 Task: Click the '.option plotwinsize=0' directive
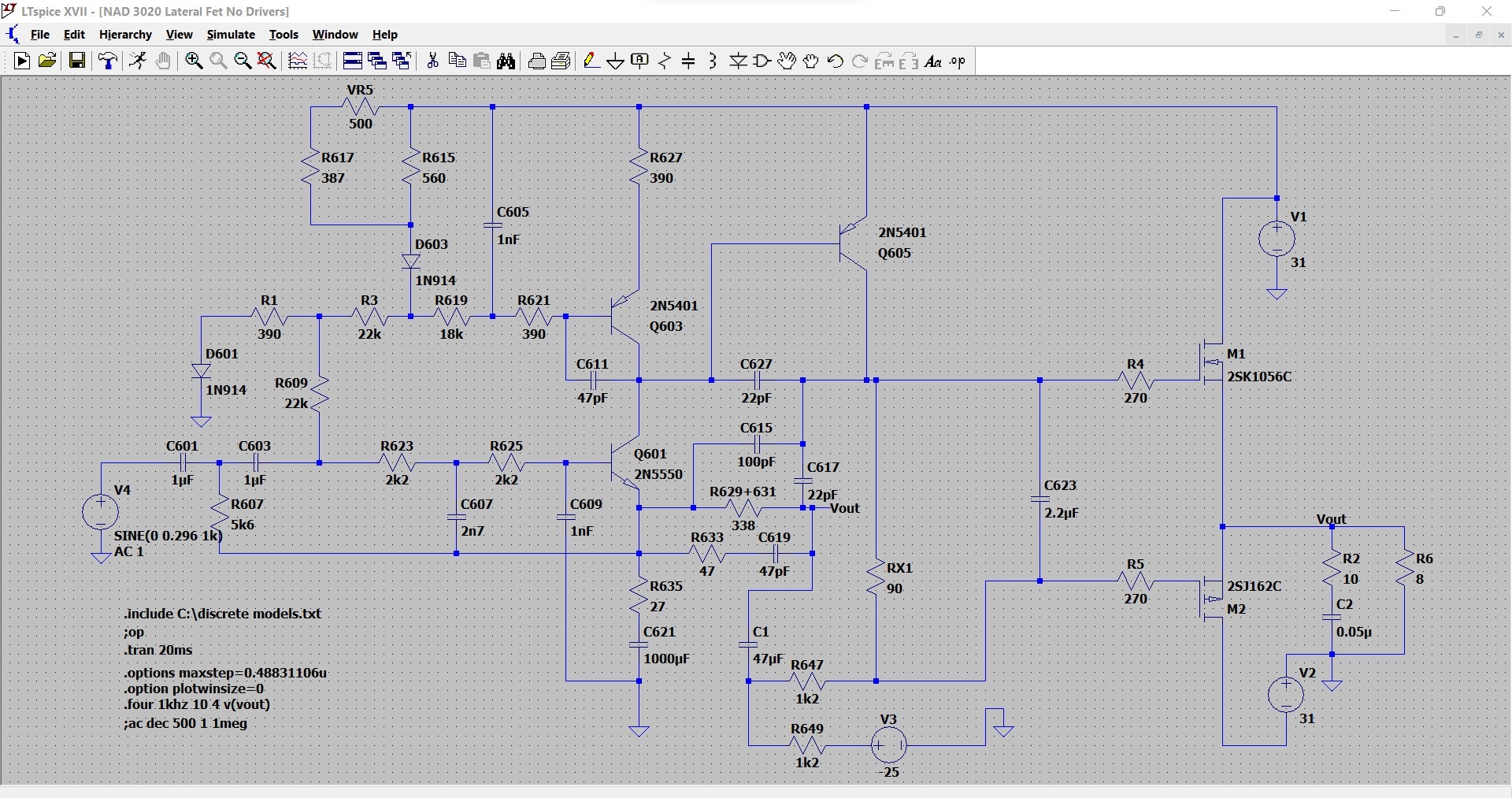(194, 689)
